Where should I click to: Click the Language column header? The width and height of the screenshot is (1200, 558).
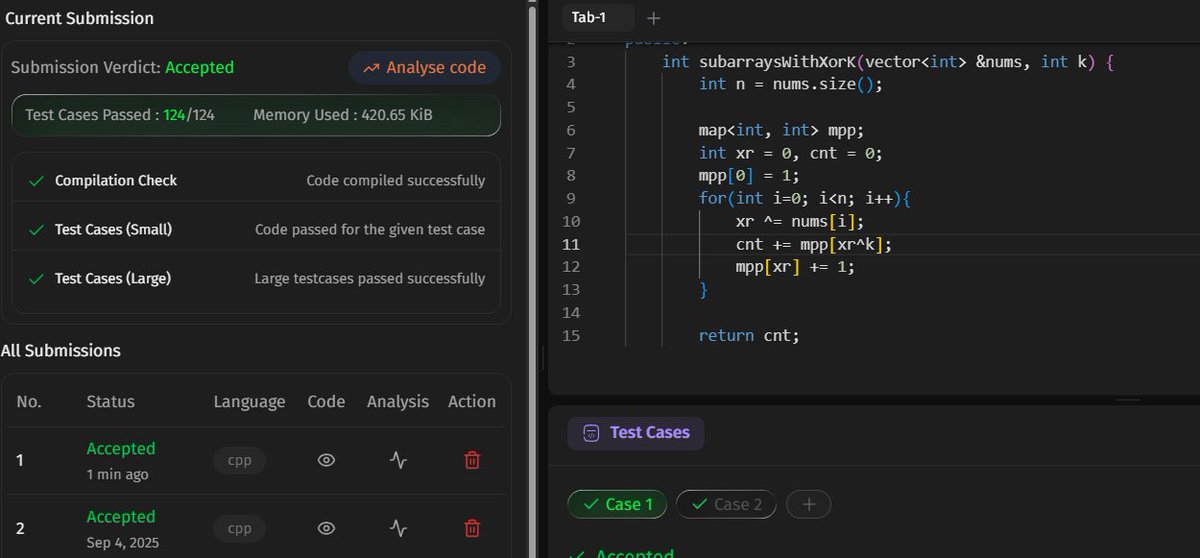[249, 402]
